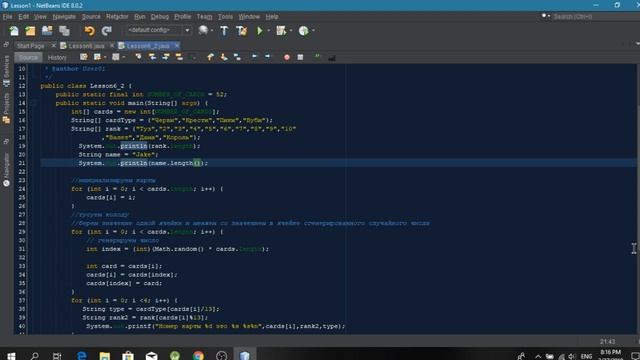Screen dimensions: 640x360
Task: Close the Lesson6_2.java tab
Action: tap(176, 45)
